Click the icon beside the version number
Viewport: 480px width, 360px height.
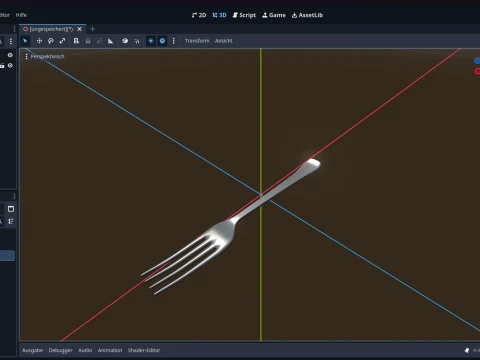point(467,350)
